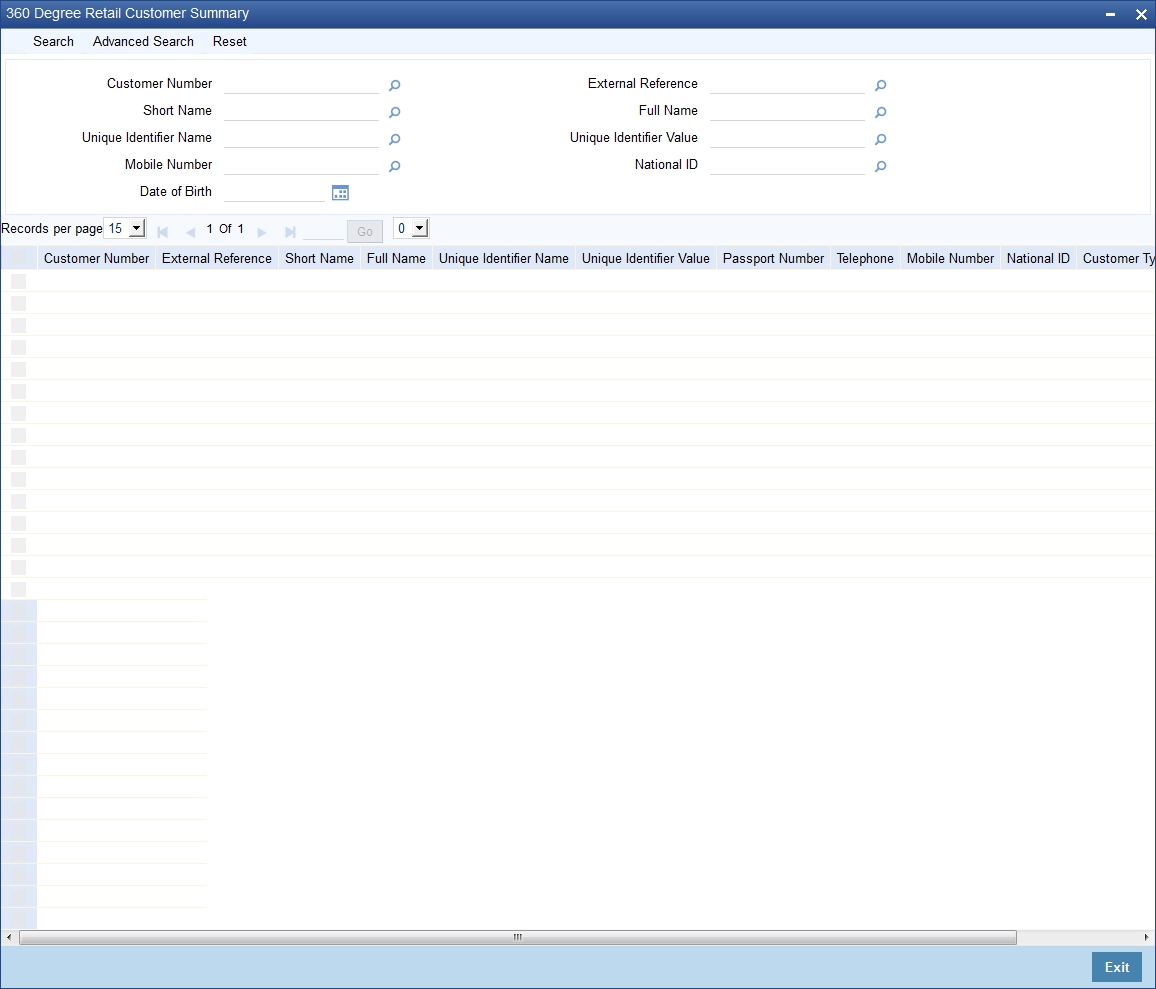Click the horizontal scrollbar thumb

(518, 937)
